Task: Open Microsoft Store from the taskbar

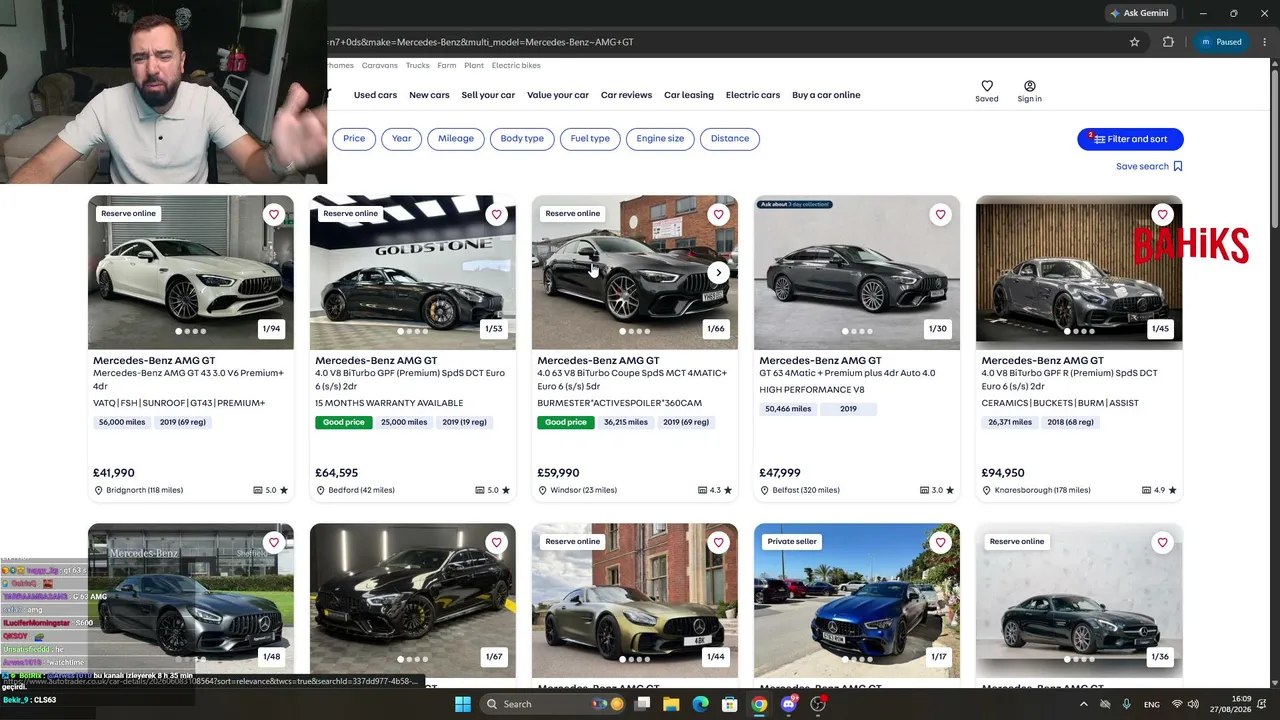Action: pyautogui.click(x=730, y=704)
